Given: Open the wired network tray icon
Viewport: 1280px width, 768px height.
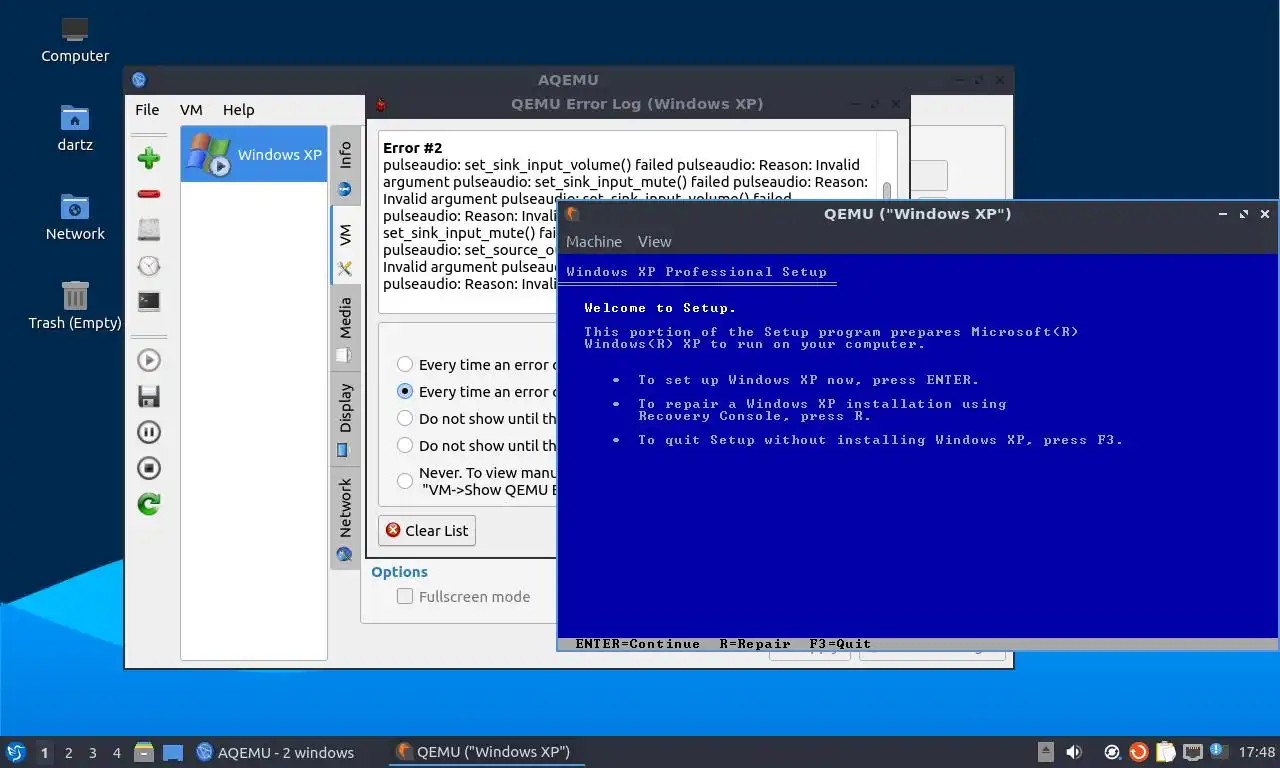Looking at the screenshot, I should pyautogui.click(x=1192, y=752).
